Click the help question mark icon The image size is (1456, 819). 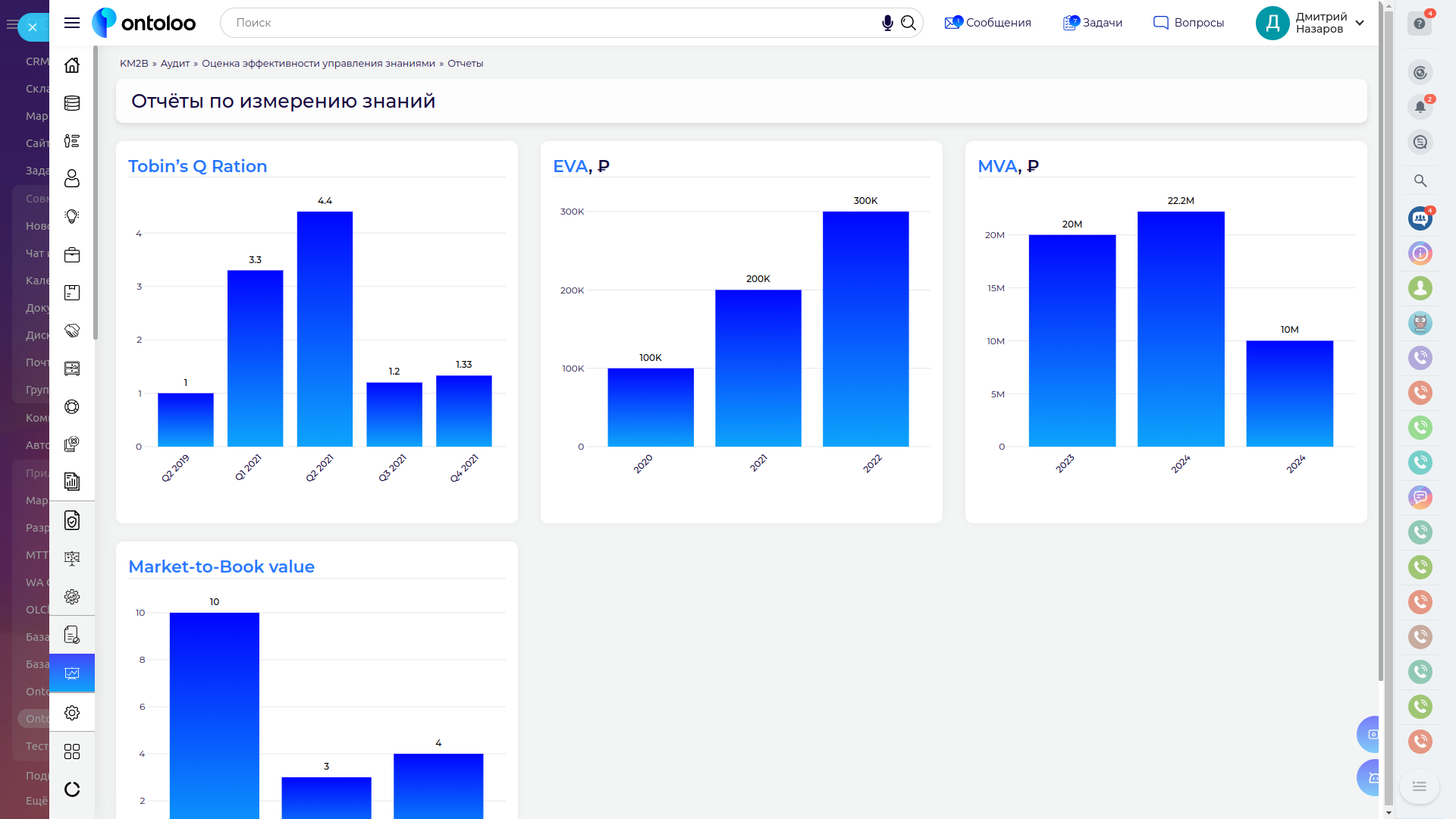click(1420, 24)
